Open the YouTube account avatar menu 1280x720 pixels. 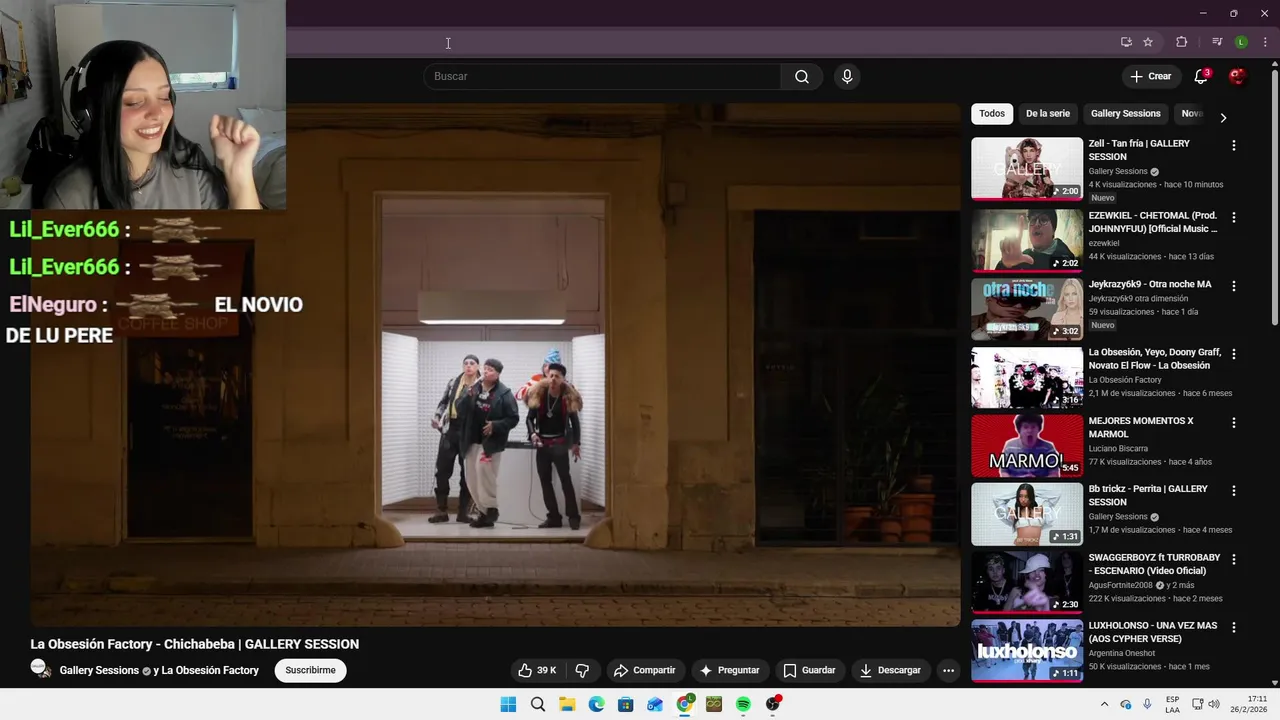coord(1237,77)
